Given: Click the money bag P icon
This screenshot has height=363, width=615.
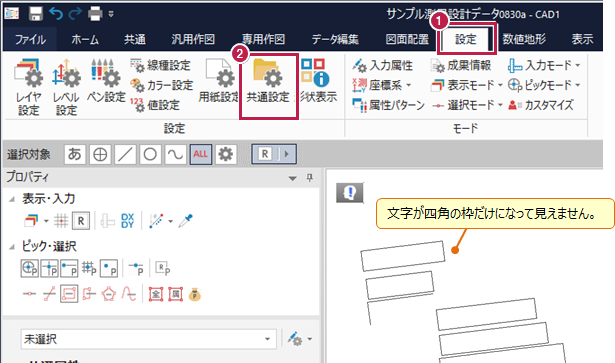Looking at the screenshot, I should (x=195, y=294).
